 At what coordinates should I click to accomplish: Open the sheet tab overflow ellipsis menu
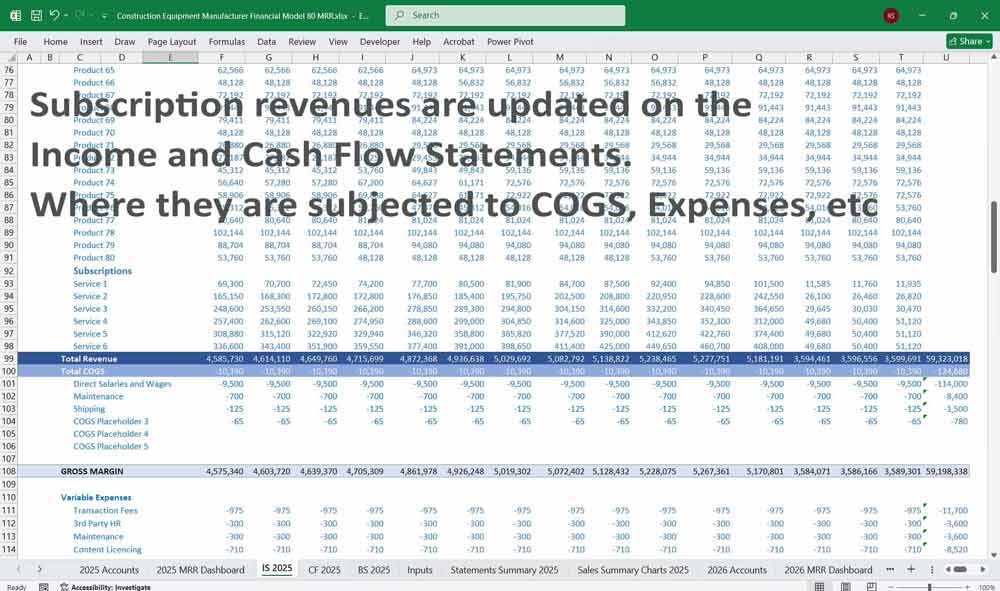890,569
